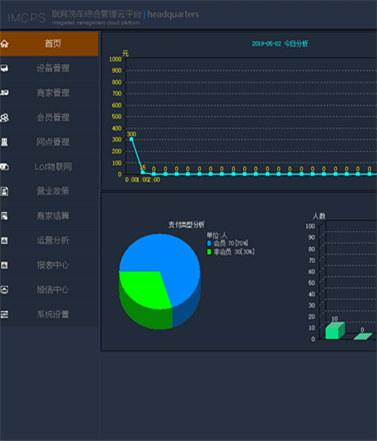
Task: Click the device icon beside 设备管理
Action: pyautogui.click(x=5, y=68)
